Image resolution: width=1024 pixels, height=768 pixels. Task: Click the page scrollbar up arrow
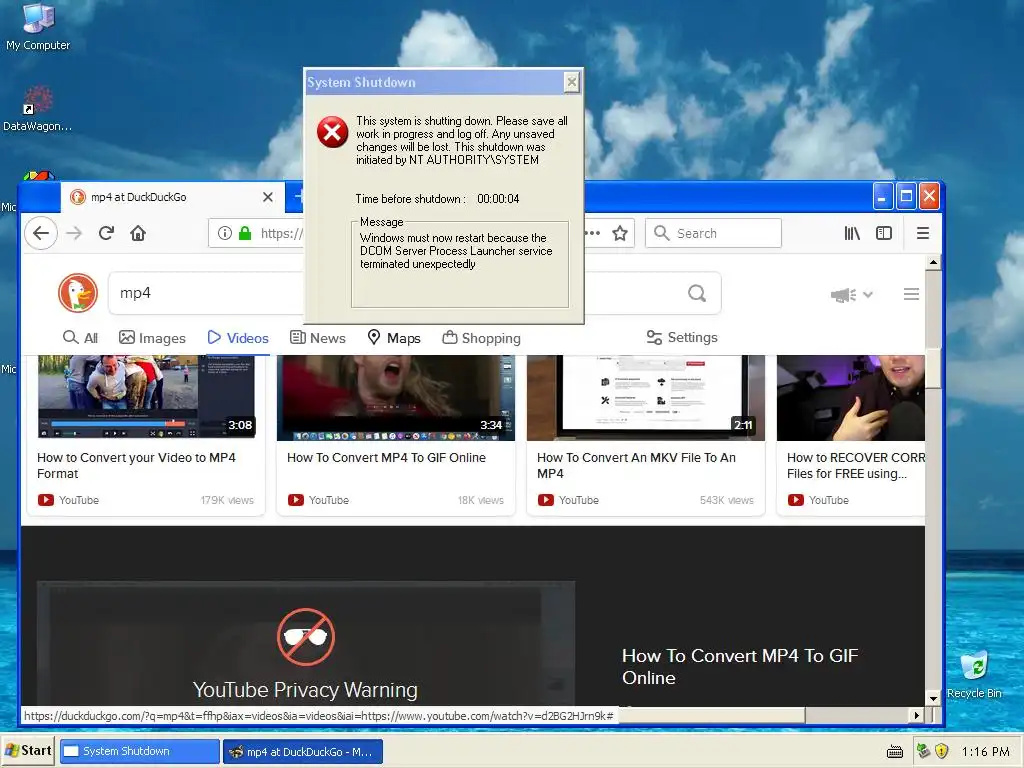933,263
